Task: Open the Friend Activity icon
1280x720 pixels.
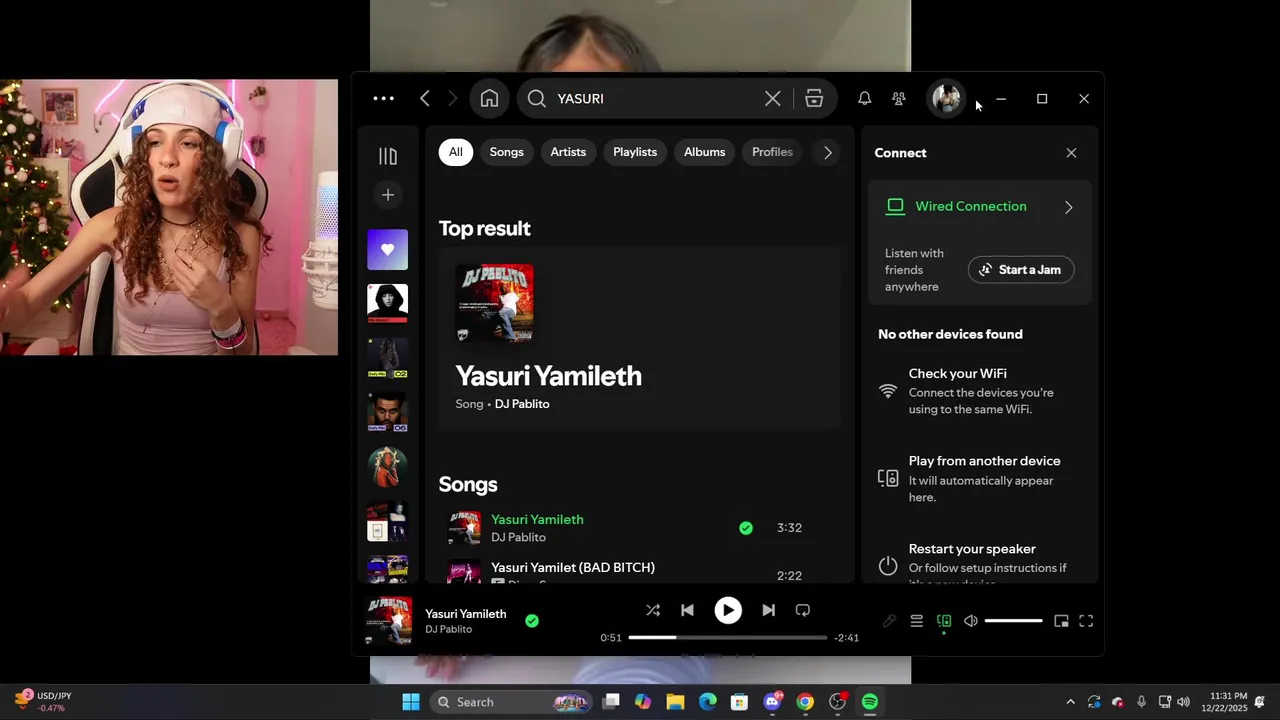Action: (899, 98)
